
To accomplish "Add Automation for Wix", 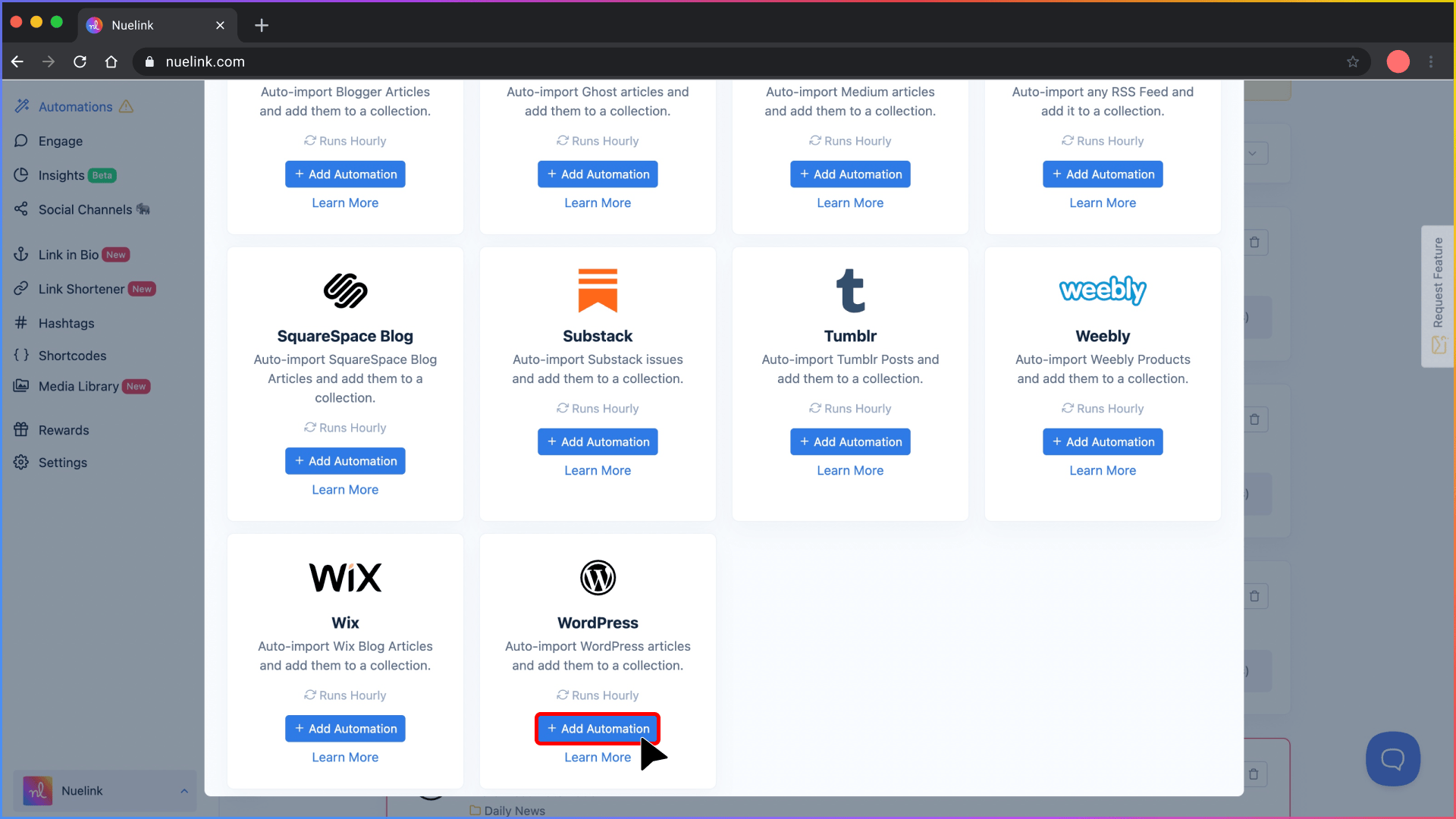I will (345, 729).
